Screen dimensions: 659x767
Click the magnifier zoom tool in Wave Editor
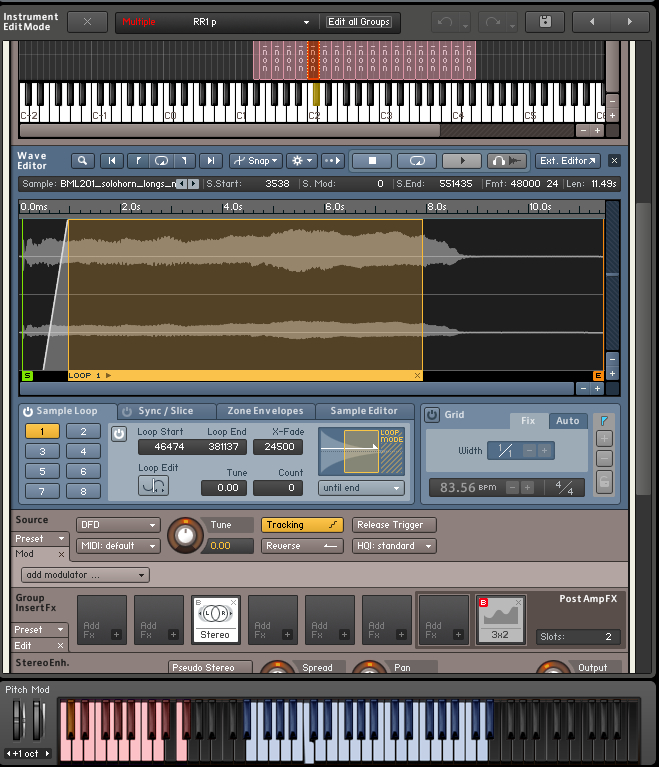[x=83, y=160]
